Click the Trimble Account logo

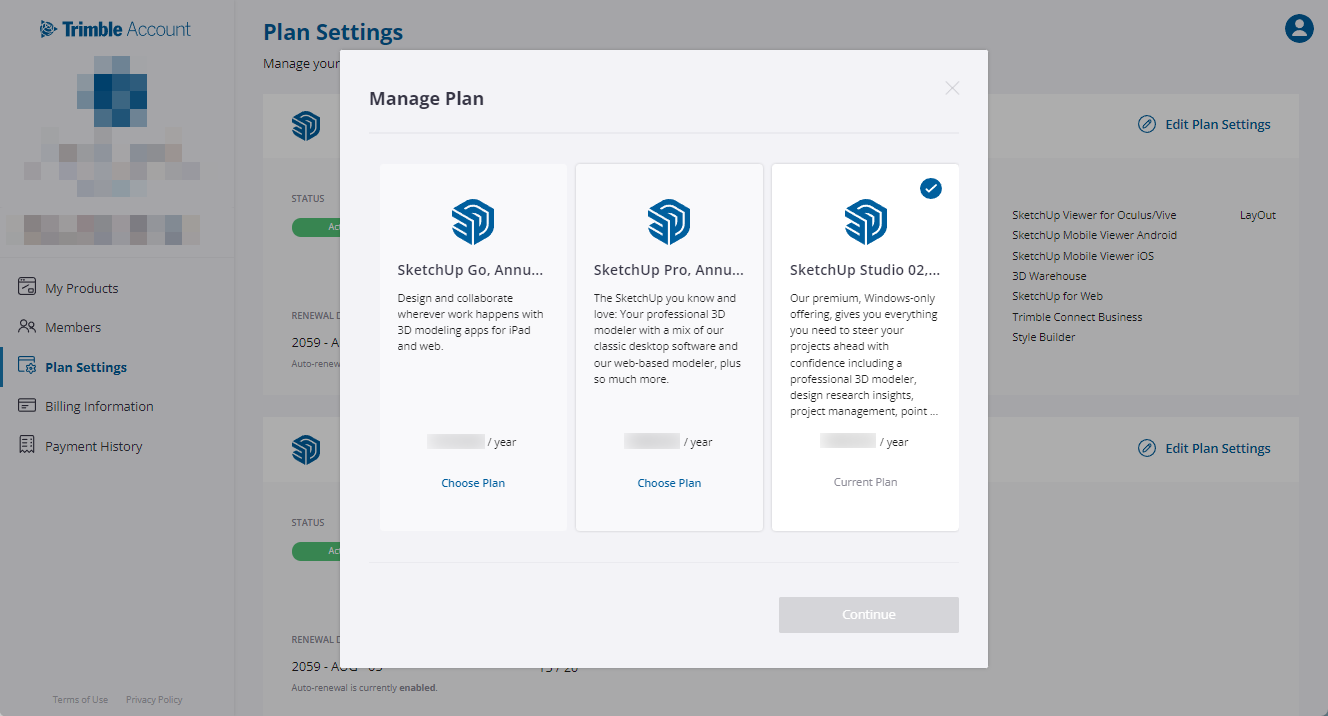pos(115,29)
